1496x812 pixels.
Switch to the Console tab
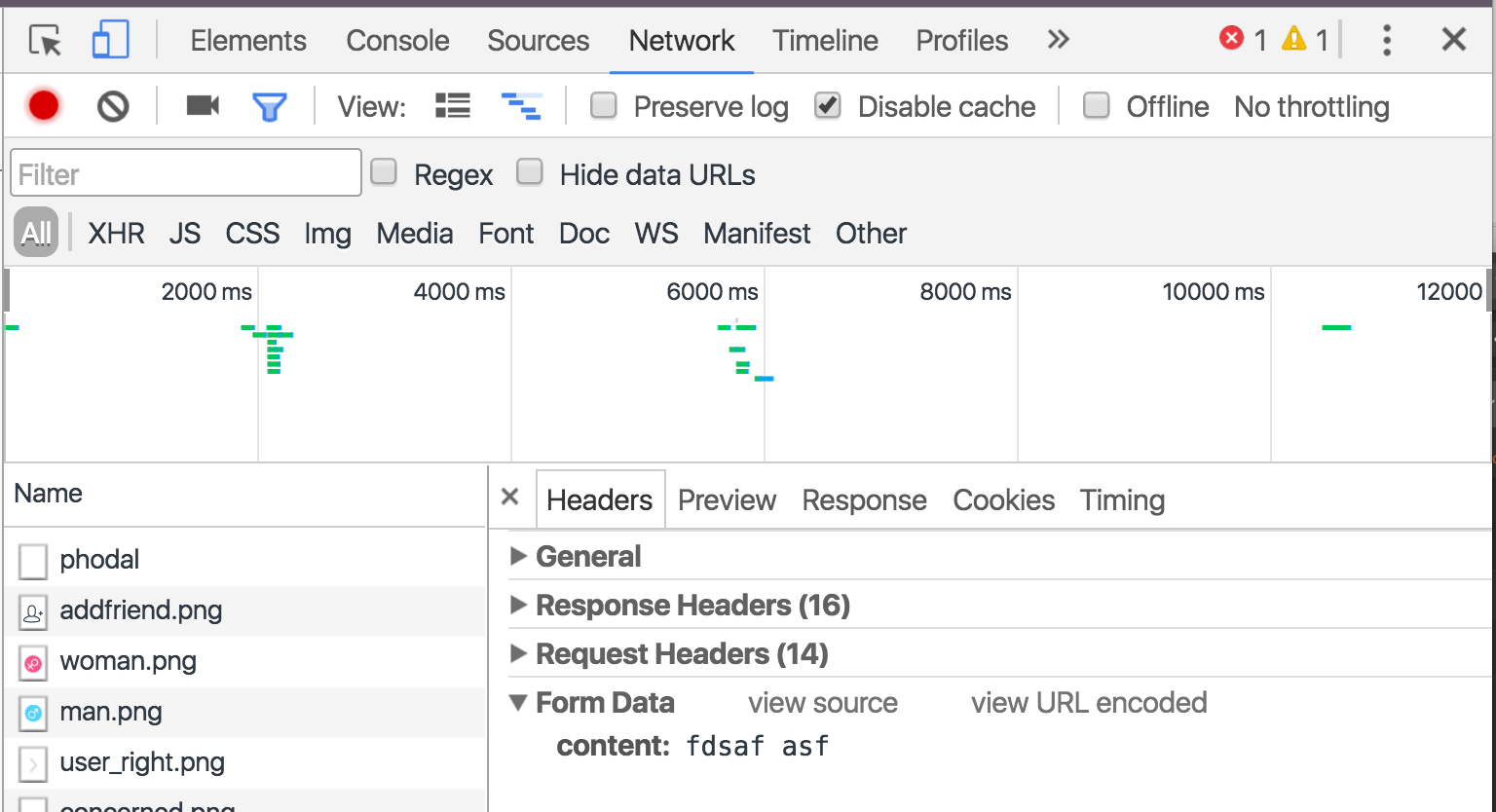coord(397,41)
